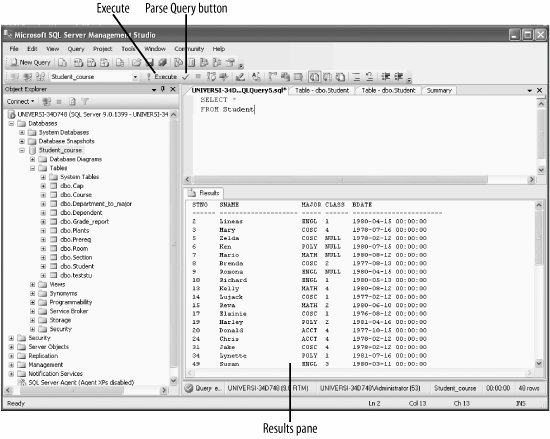Click the Analysis Services MDX Query icon
Image resolution: width=550 pixels, height=439 pixels.
(x=78, y=63)
